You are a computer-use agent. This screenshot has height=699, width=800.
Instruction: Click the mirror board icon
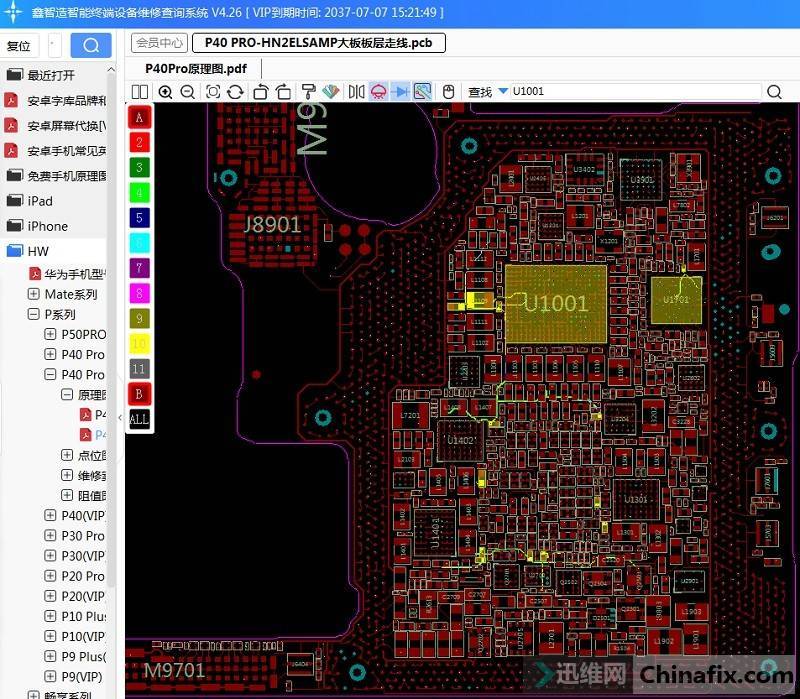(356, 92)
